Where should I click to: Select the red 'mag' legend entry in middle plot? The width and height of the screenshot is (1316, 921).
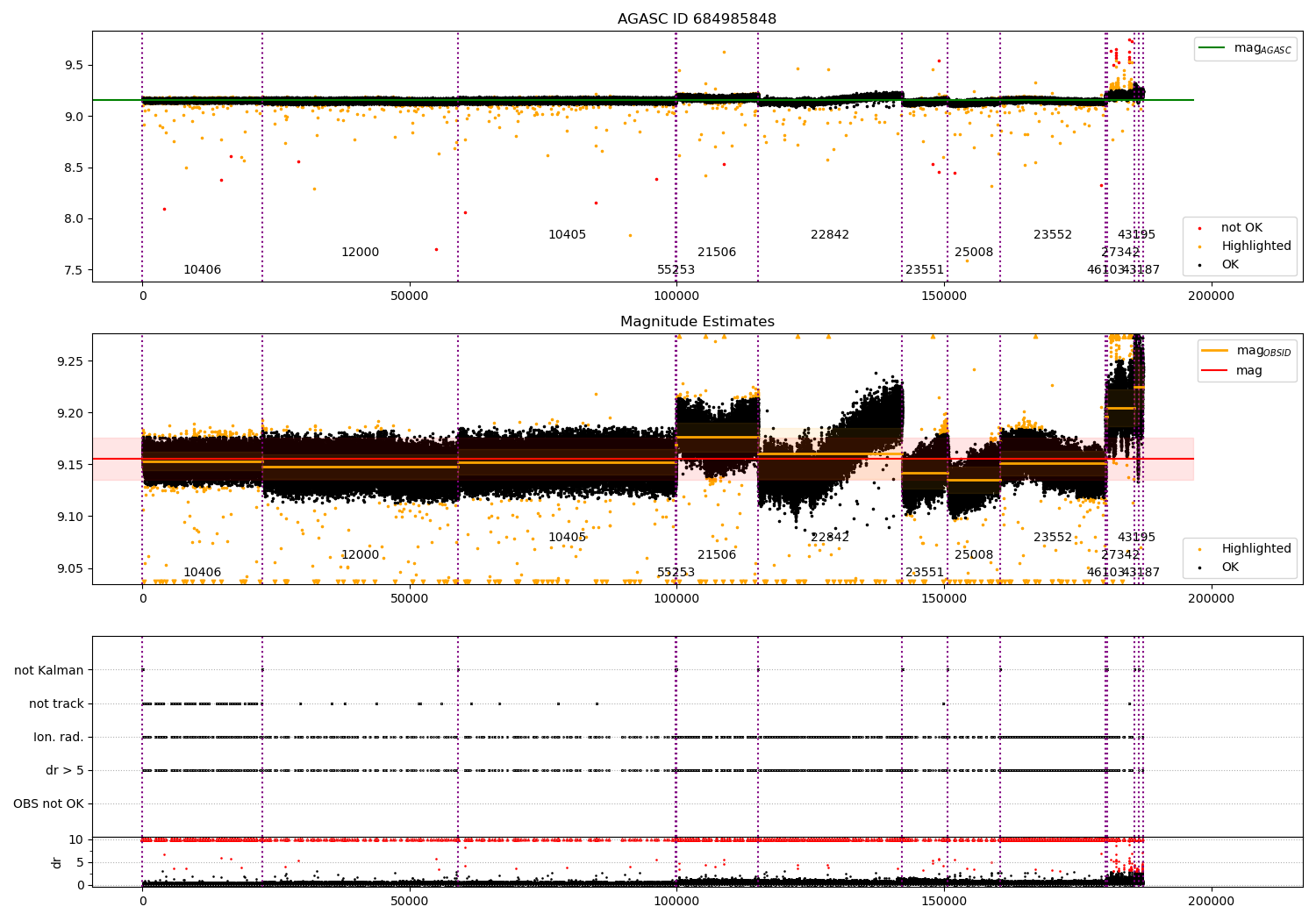point(1233,371)
